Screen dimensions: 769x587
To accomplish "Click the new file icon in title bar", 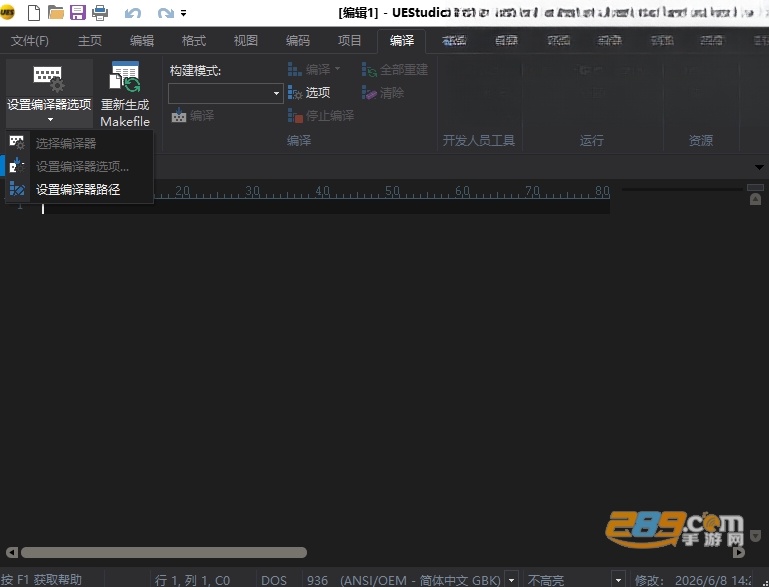I will point(33,12).
